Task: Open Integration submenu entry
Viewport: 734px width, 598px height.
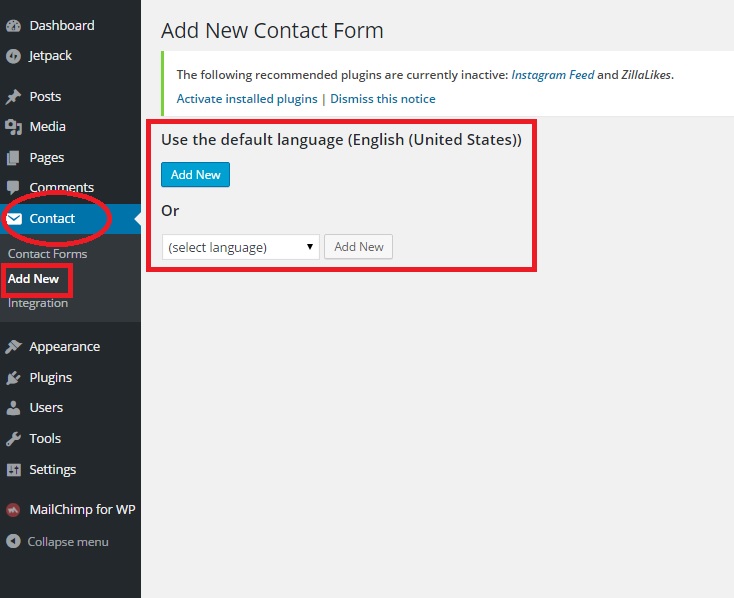Action: [x=38, y=303]
